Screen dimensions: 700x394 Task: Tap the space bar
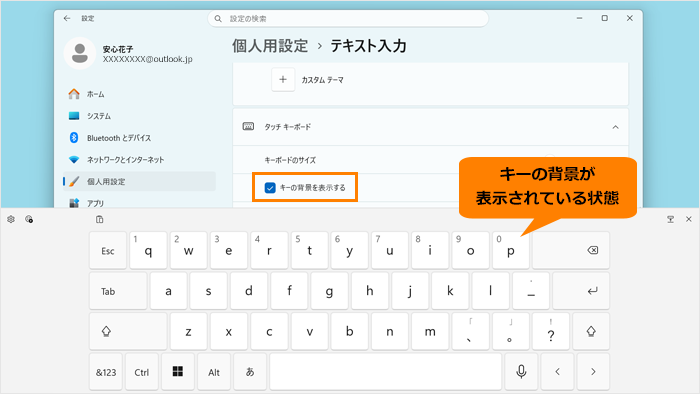(386, 372)
